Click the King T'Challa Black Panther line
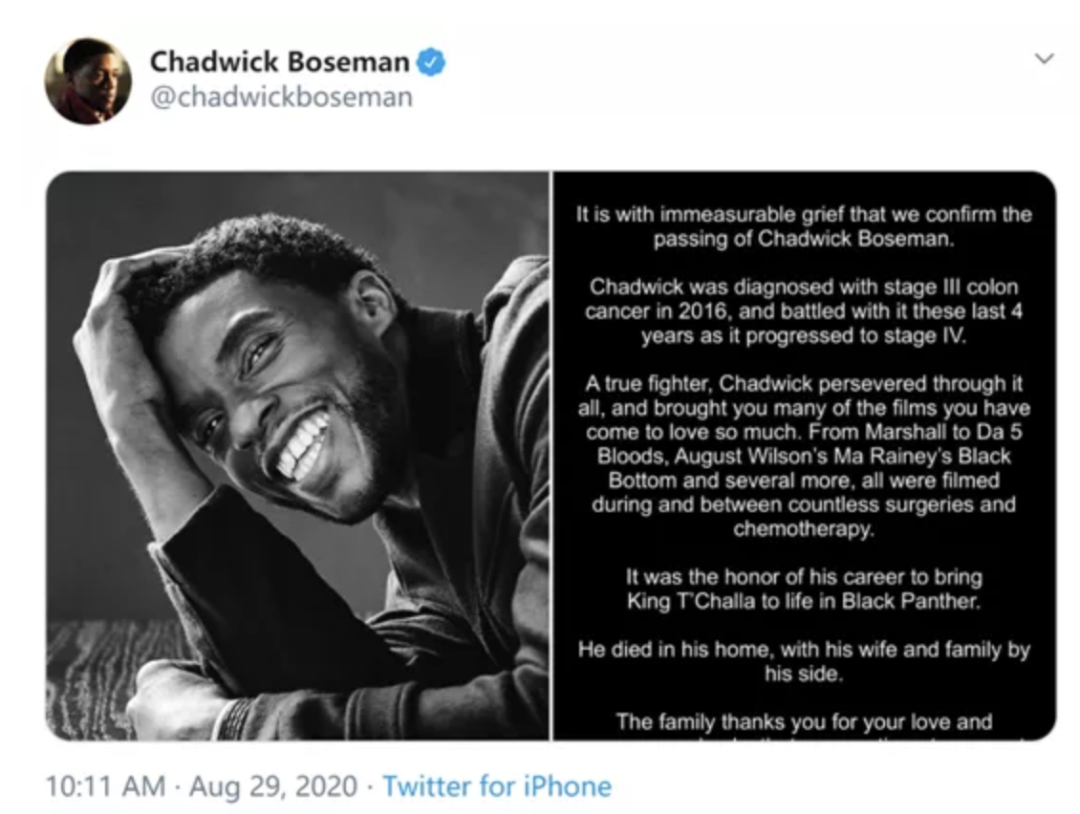The width and height of the screenshot is (1080, 814). (803, 601)
